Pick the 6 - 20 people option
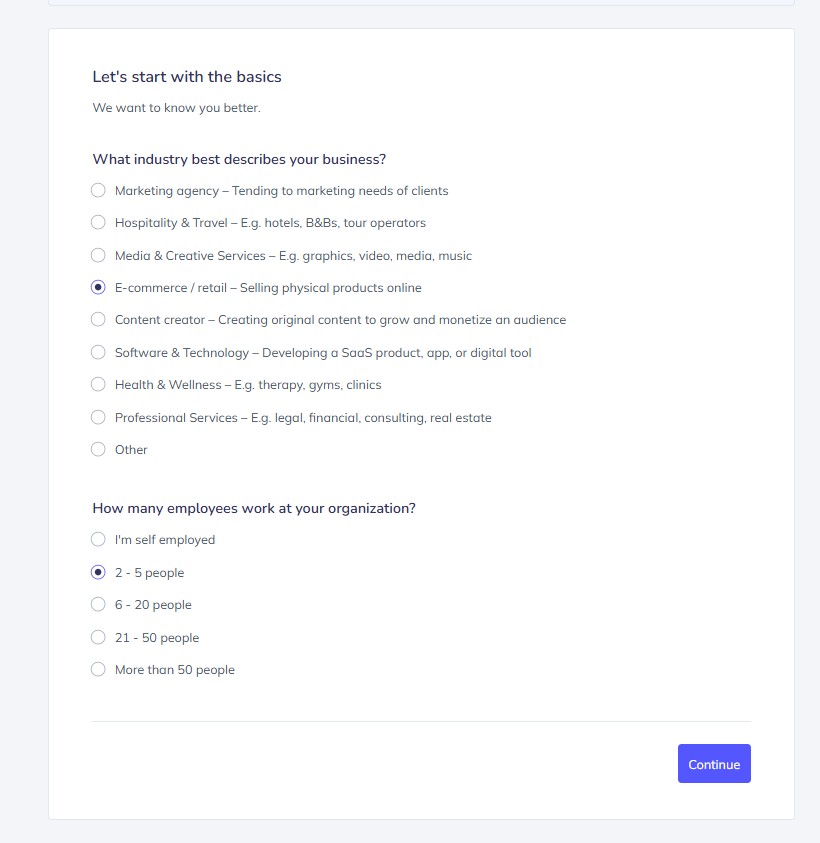The image size is (820, 843). coord(98,604)
